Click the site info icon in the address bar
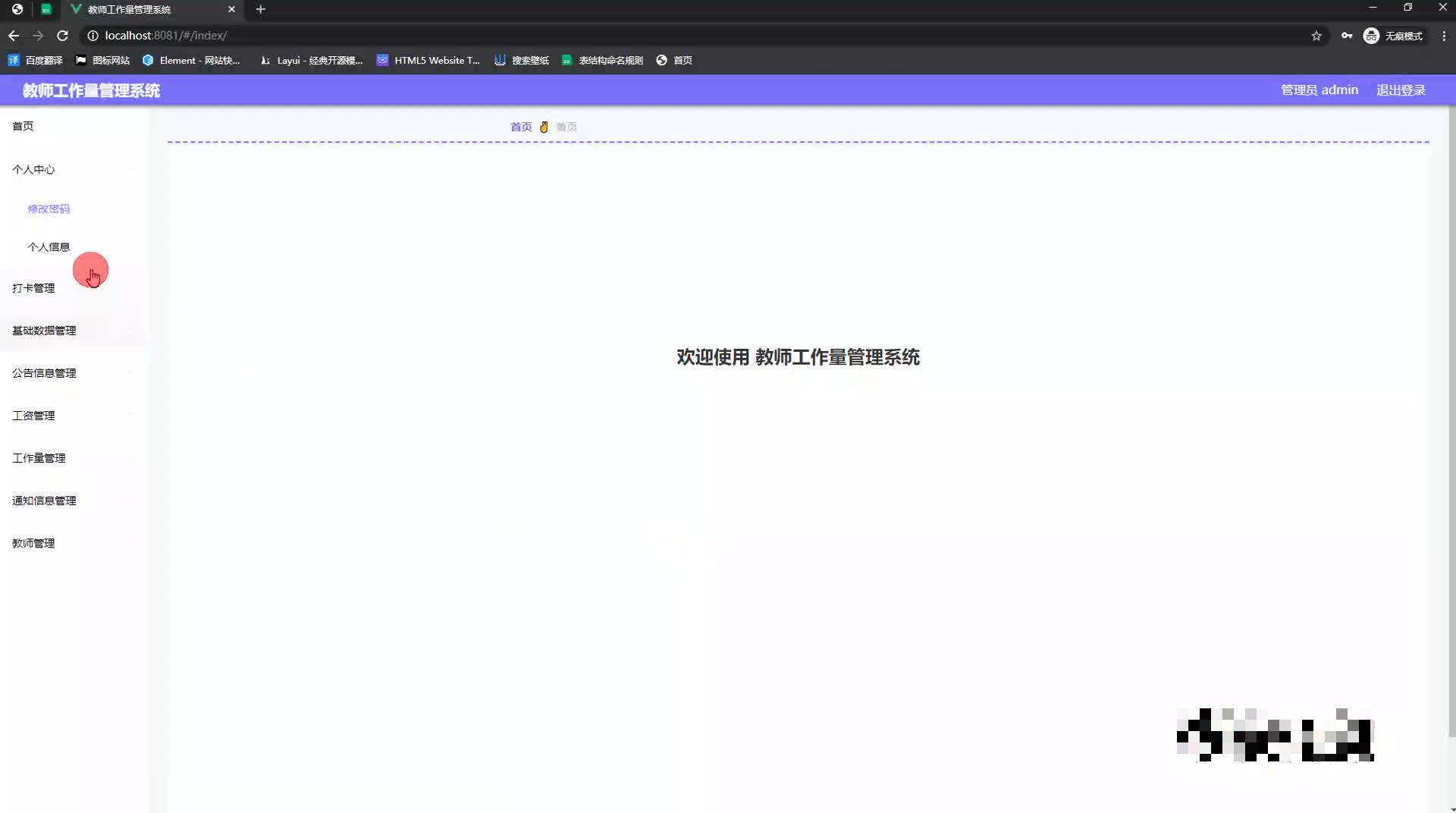 [93, 36]
